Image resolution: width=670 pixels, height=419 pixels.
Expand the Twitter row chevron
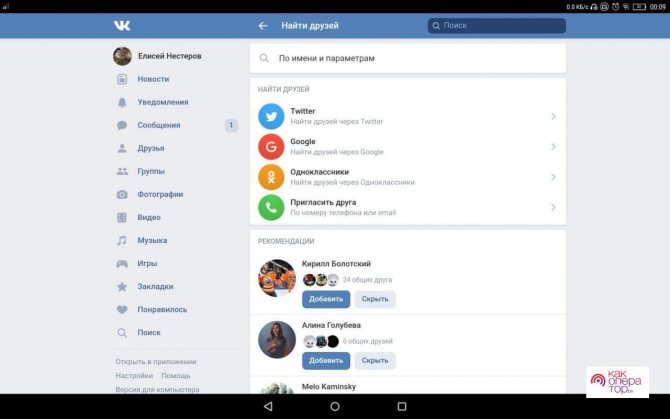(x=553, y=116)
